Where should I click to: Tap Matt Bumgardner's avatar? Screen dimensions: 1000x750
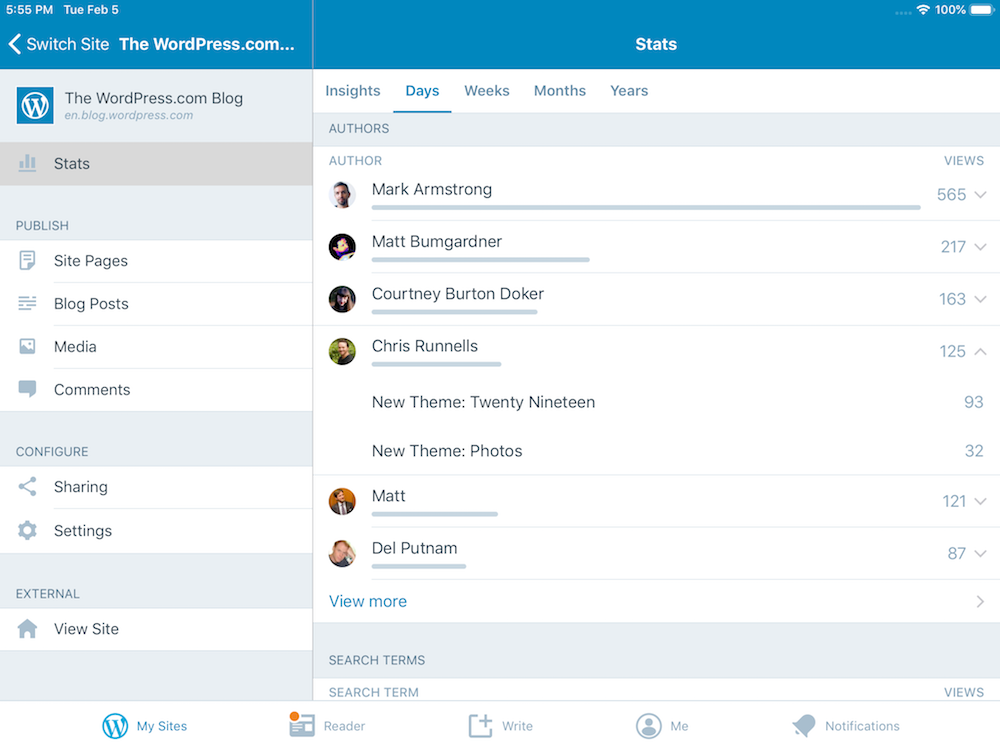342,247
